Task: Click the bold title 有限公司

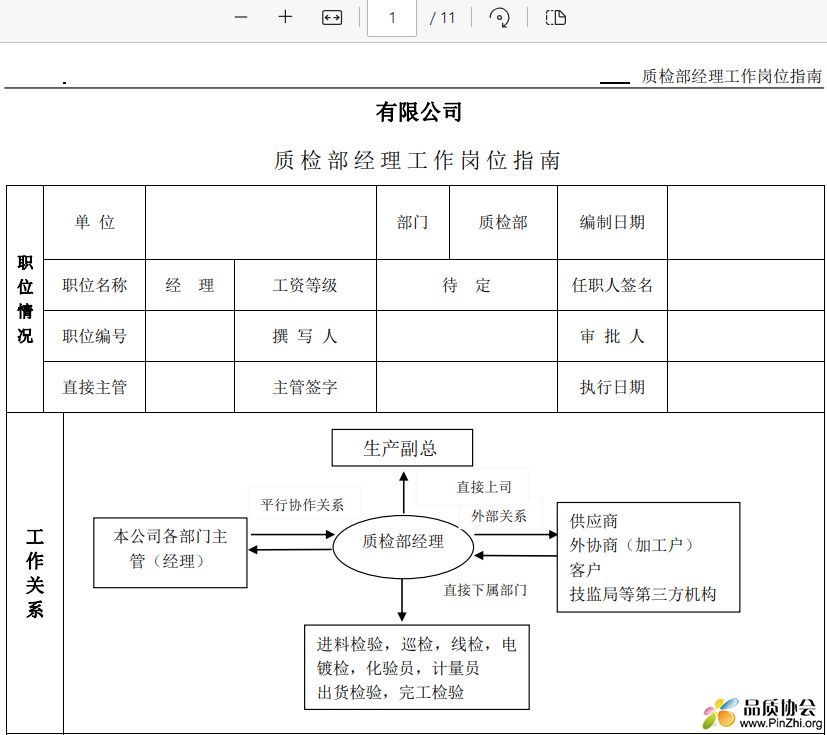Action: 419,112
